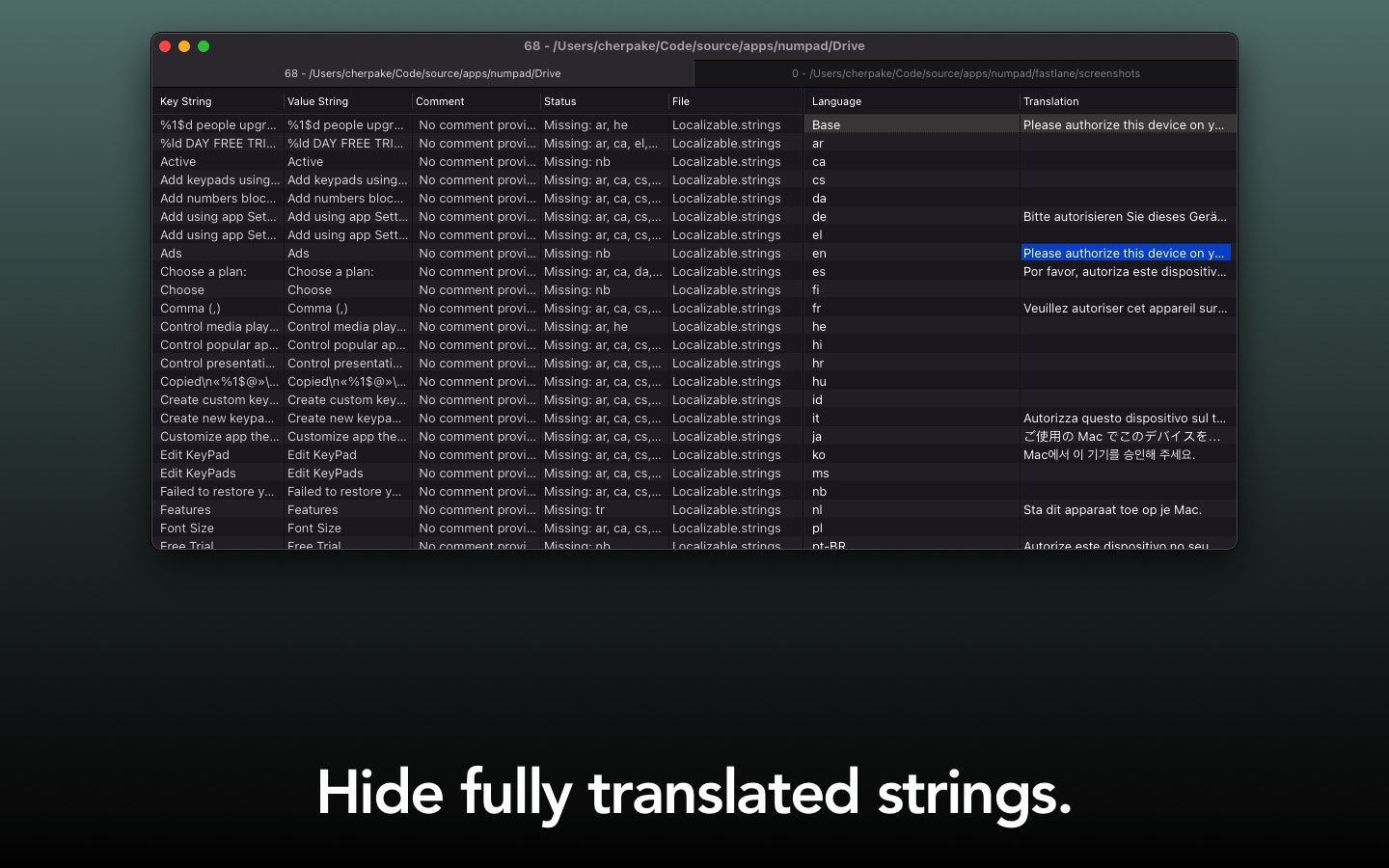Select the Base language row
Screen dimensions: 1389x868
coord(1021,124)
